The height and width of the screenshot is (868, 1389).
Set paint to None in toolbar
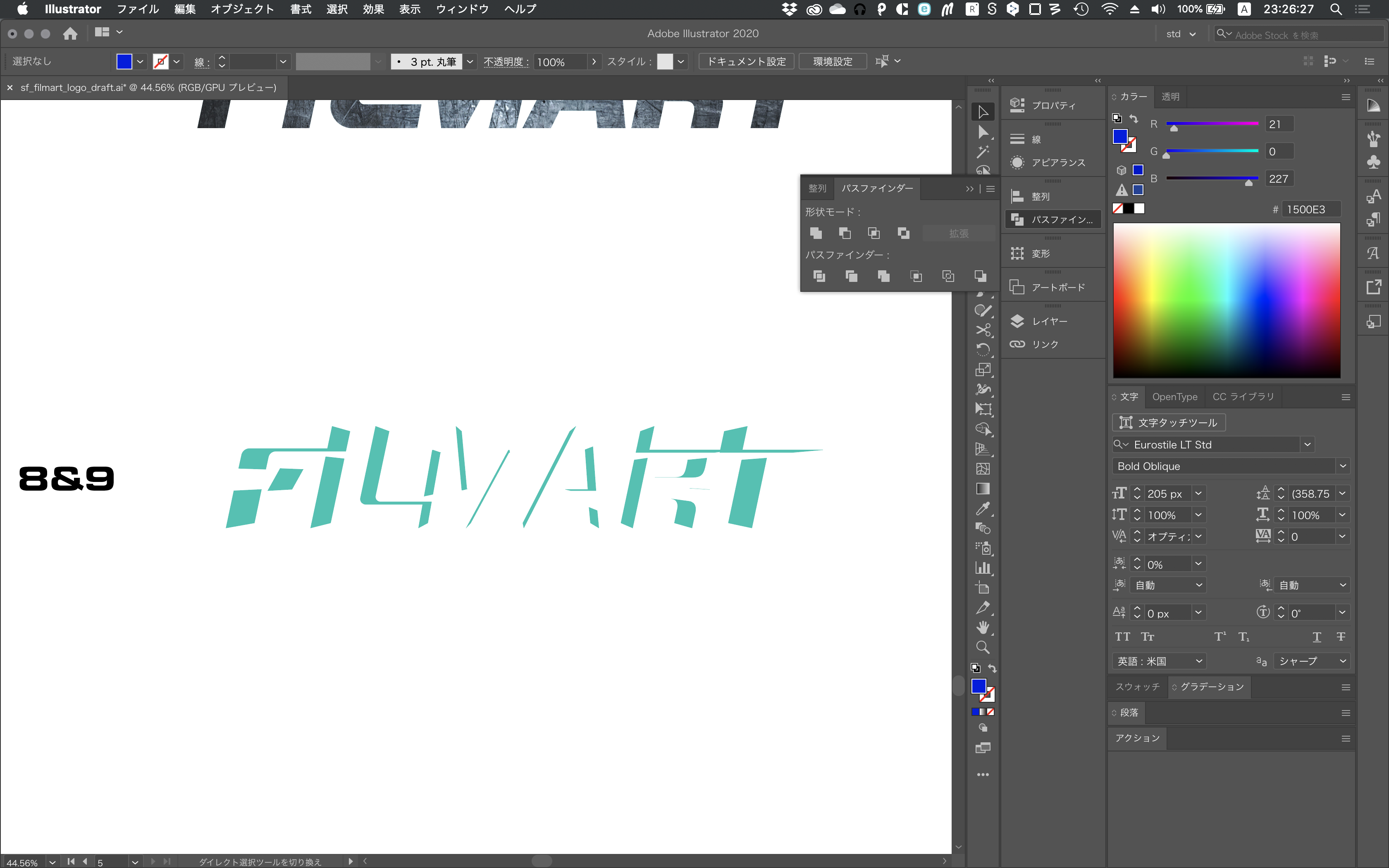[990, 712]
